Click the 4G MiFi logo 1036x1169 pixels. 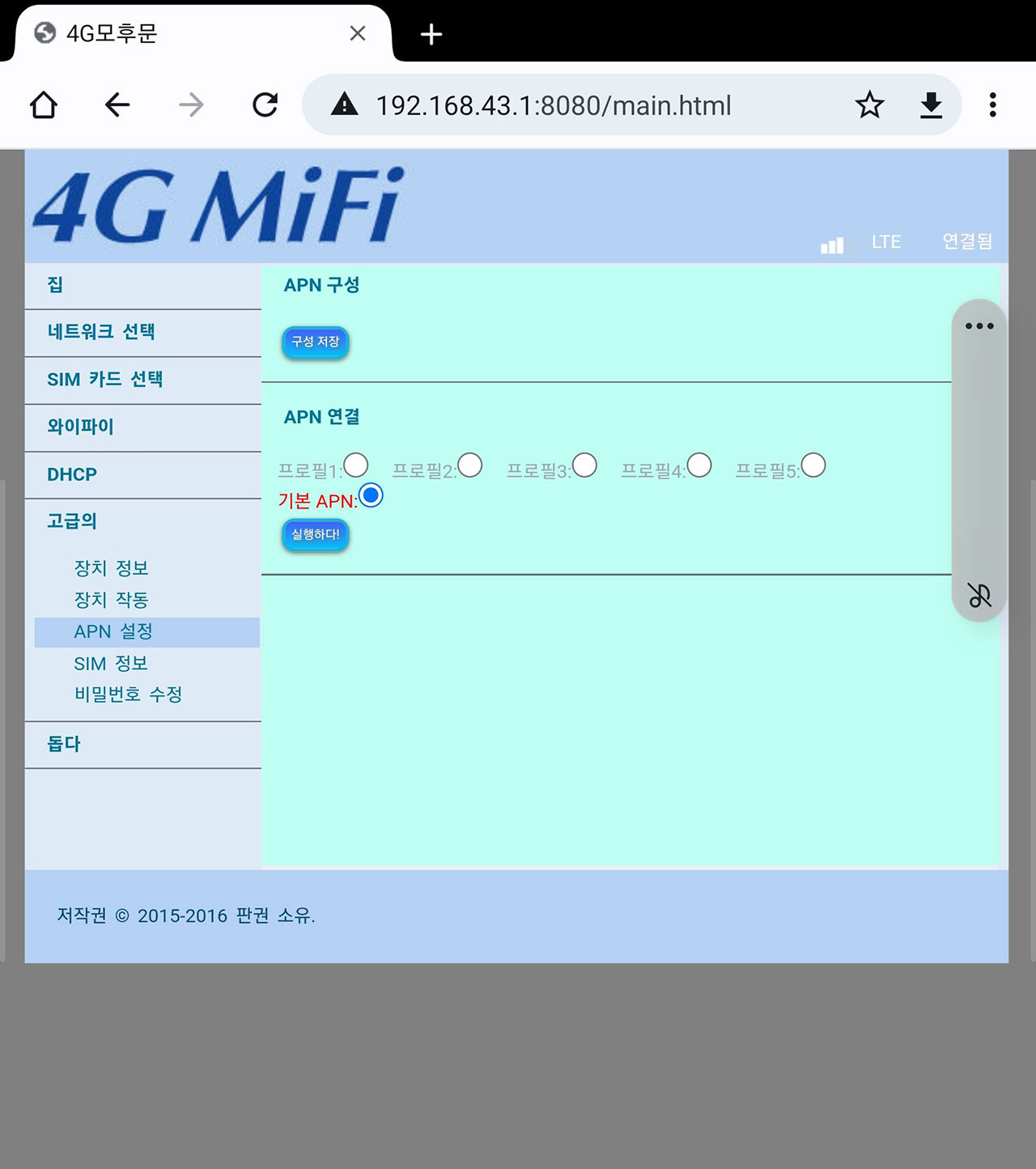[x=219, y=206]
